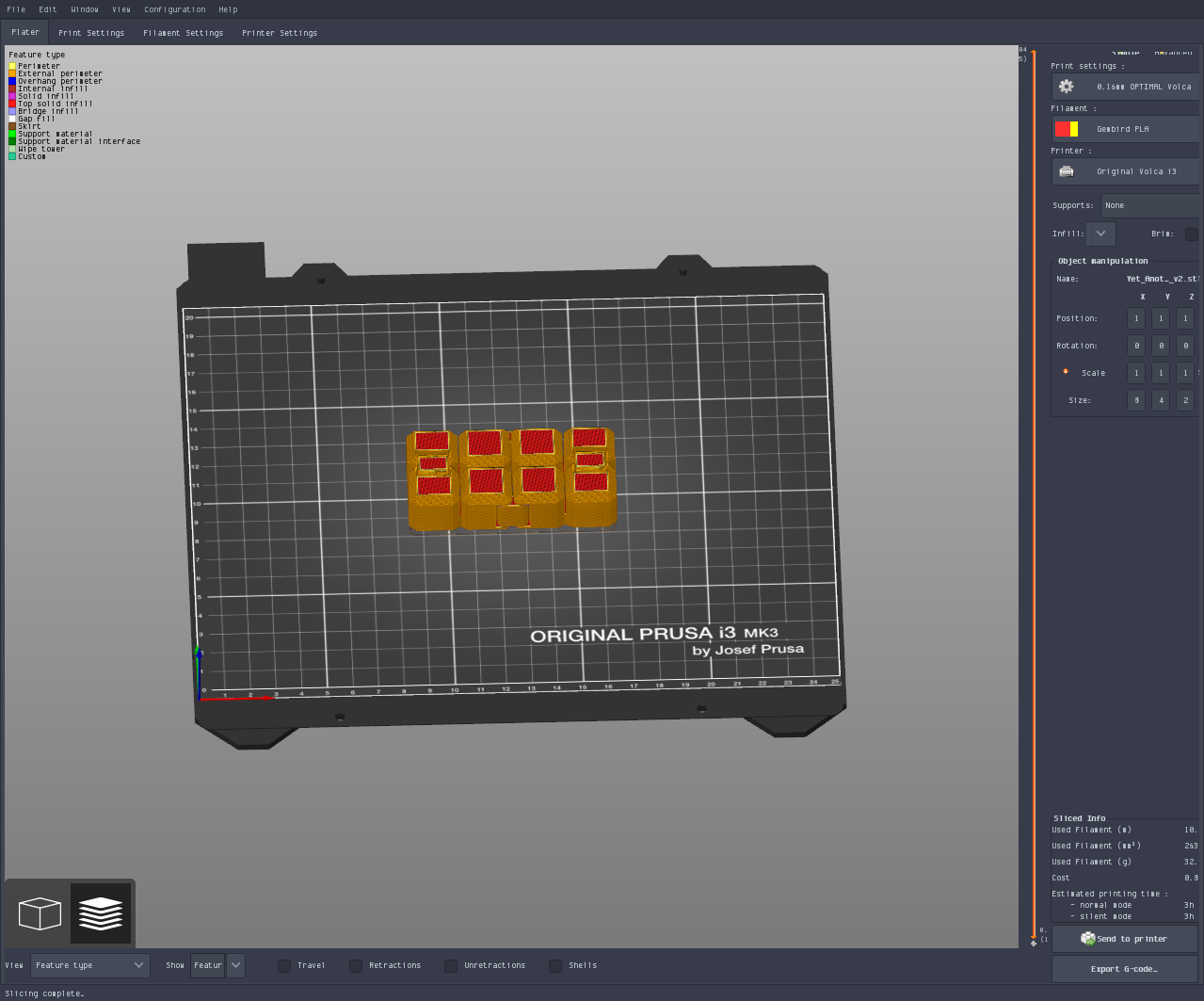
Task: Click the 'Support material interface' legend entry
Action: tap(74, 141)
